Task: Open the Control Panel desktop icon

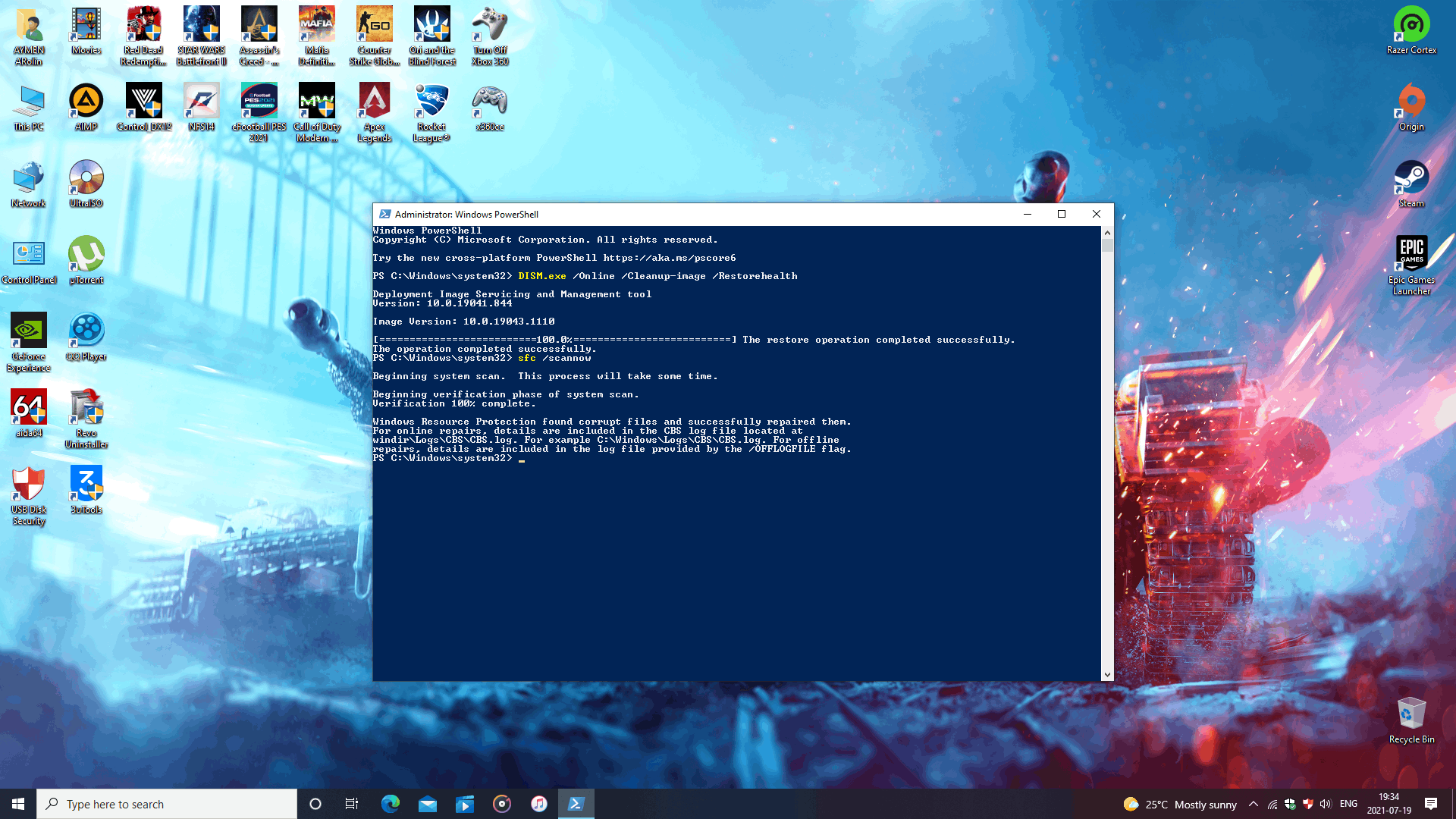Action: pos(29,259)
